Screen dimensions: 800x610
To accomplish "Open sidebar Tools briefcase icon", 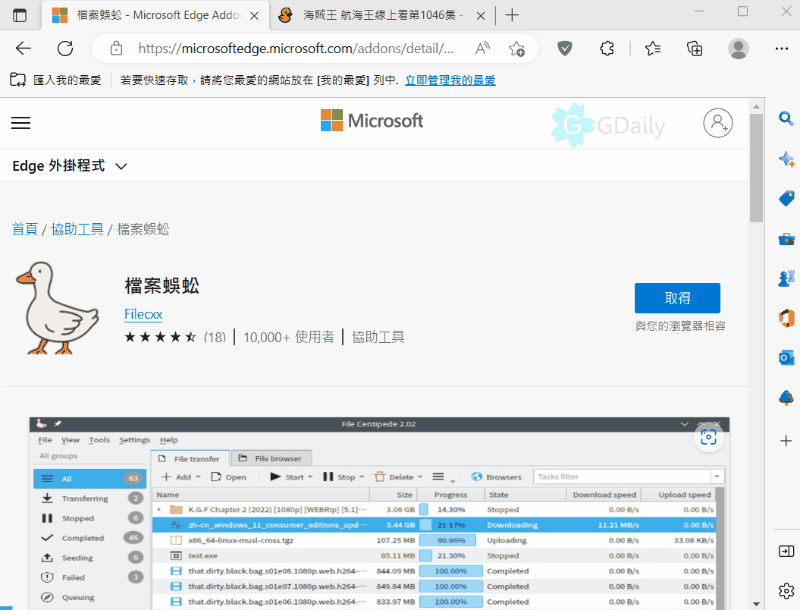I will click(x=786, y=238).
